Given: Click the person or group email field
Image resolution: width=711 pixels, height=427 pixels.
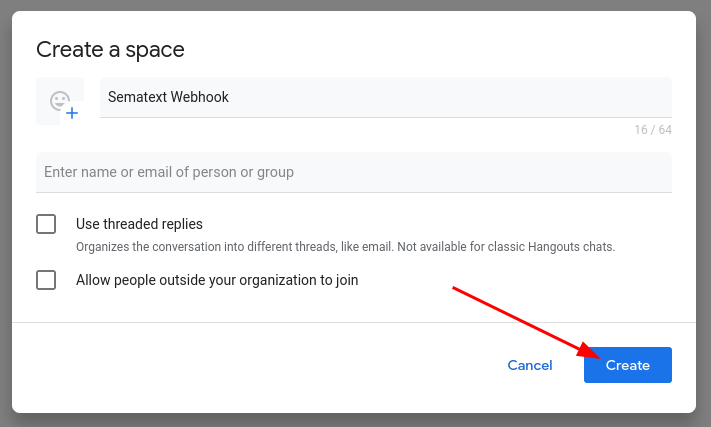Looking at the screenshot, I should 354,172.
